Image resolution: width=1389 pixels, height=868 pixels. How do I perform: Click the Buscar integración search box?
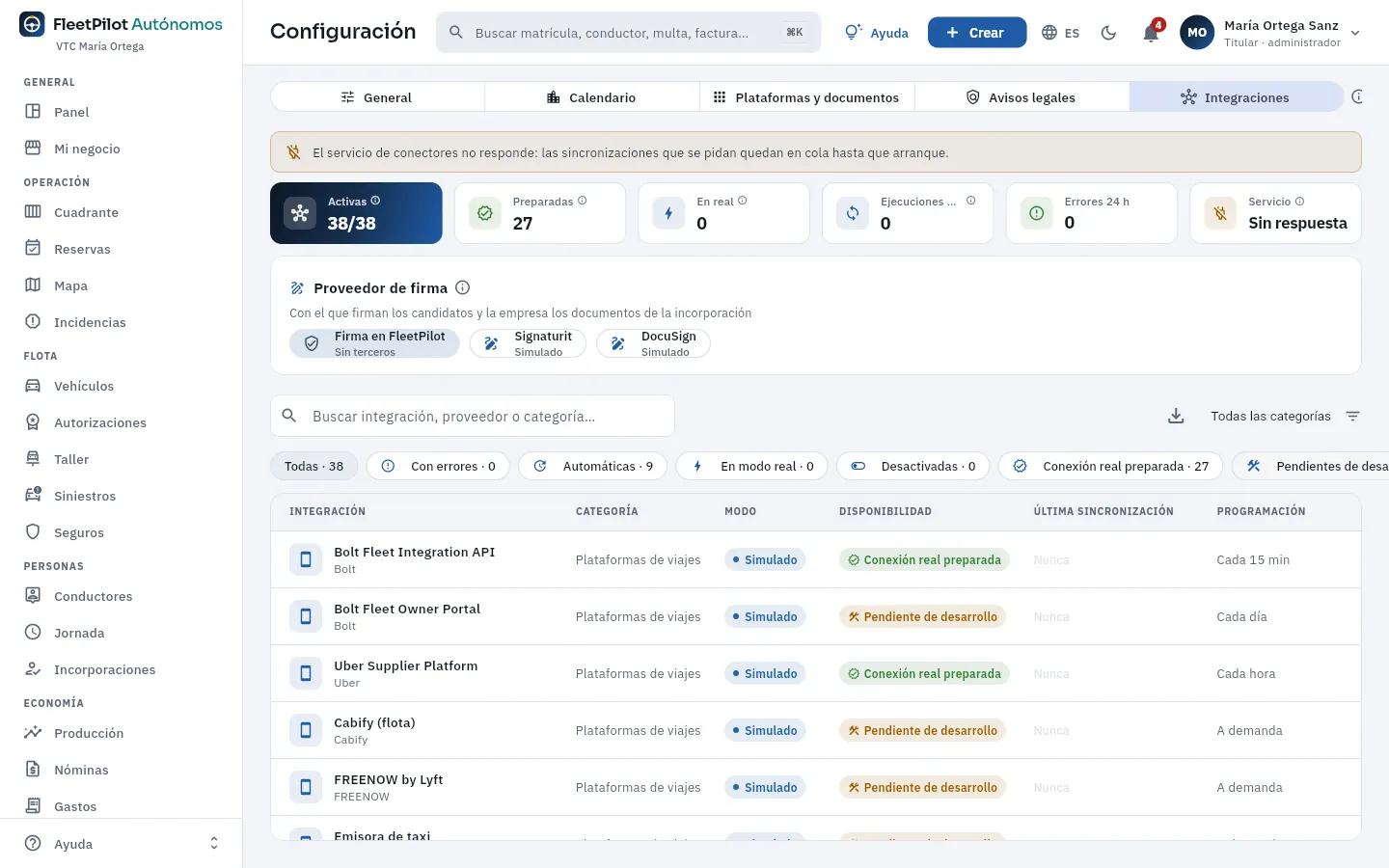pos(473,416)
